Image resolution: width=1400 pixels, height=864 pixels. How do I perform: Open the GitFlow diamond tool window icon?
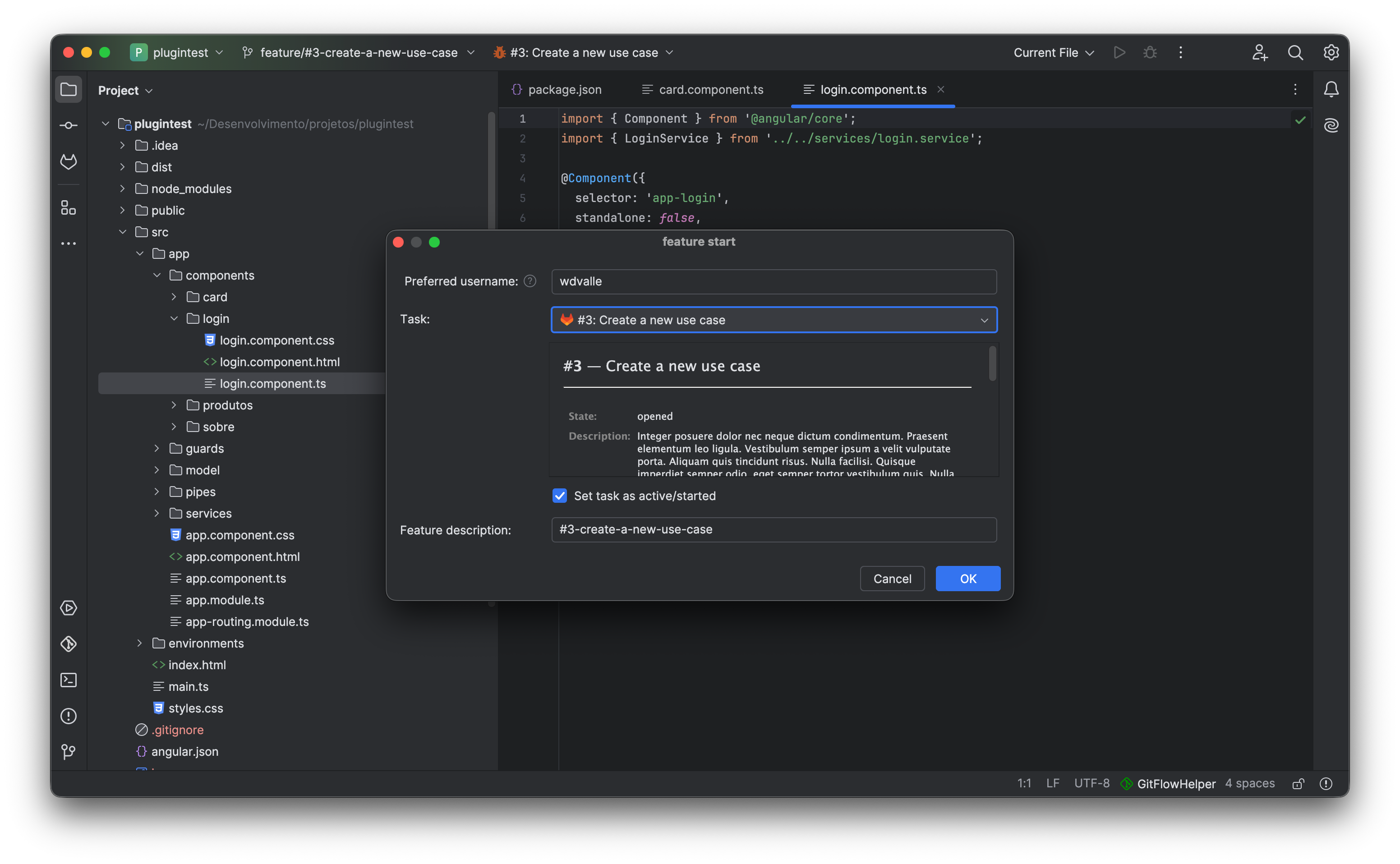pyautogui.click(x=69, y=644)
